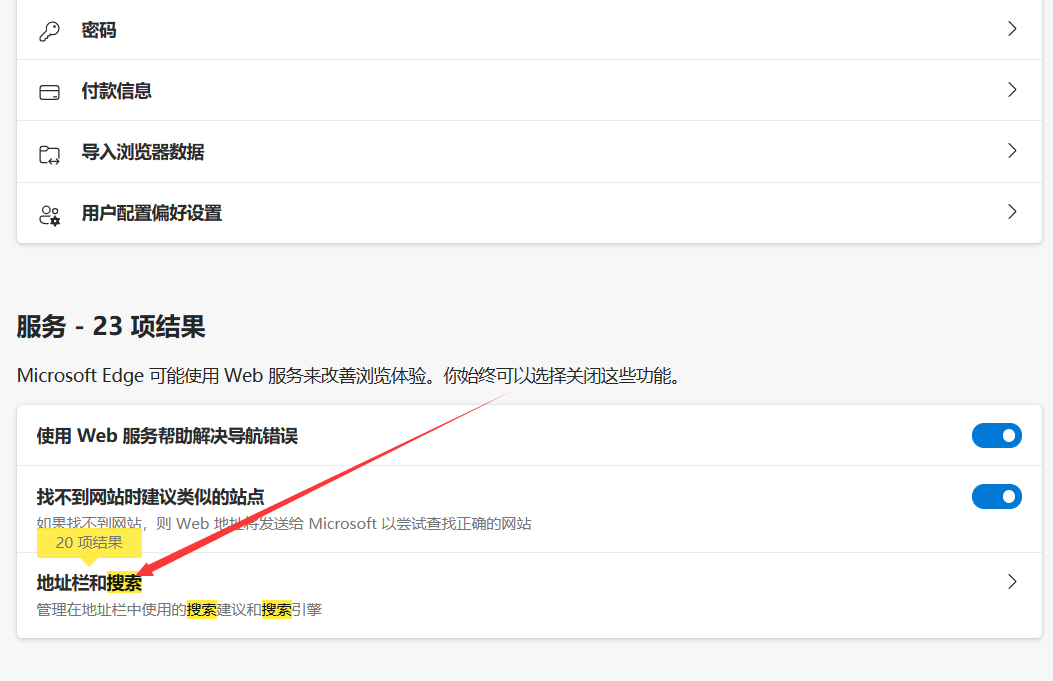This screenshot has width=1053, height=681.
Task: Click the 管理在地址栏中使用的搜索建议和搜索引擎 description
Action: pyautogui.click(x=179, y=610)
